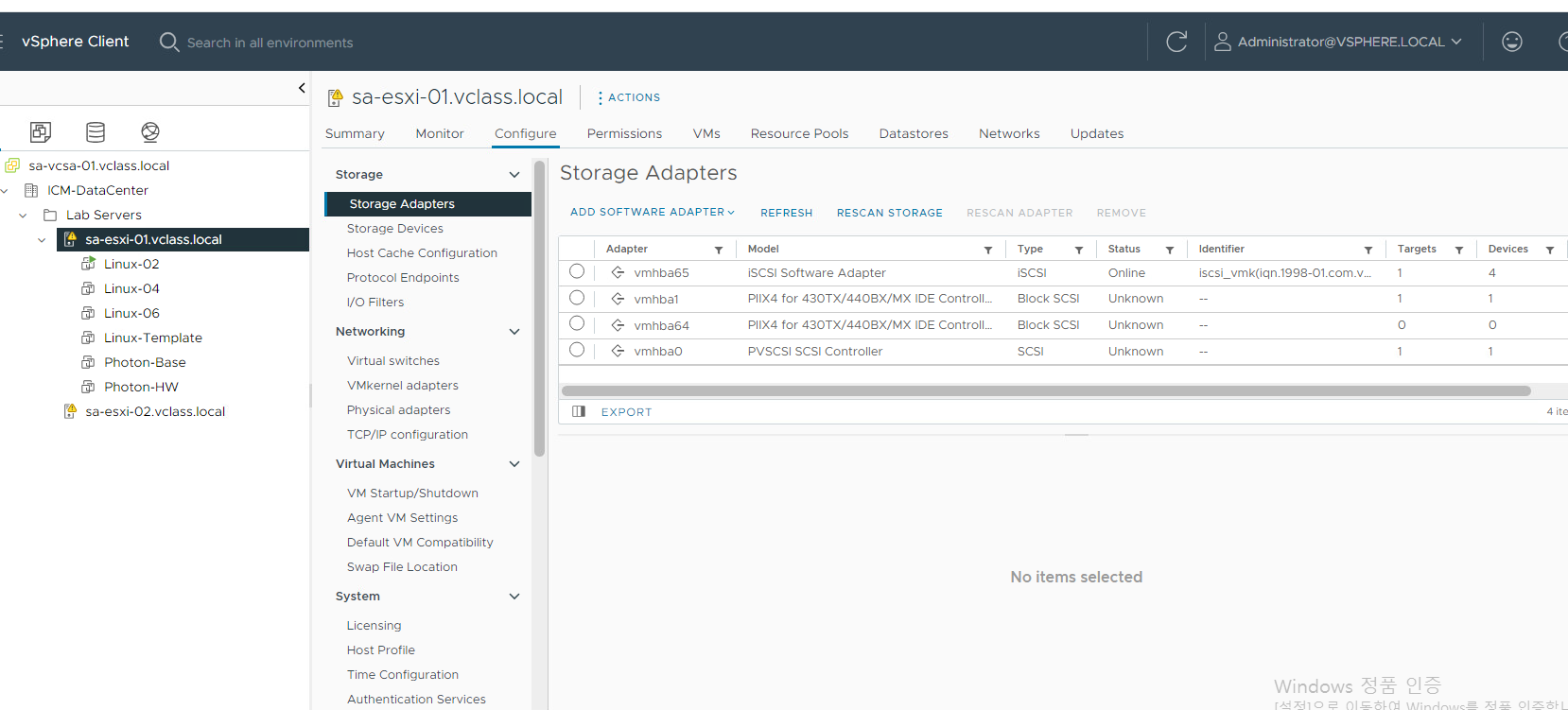Select the vmhba0 radio button

tap(577, 350)
